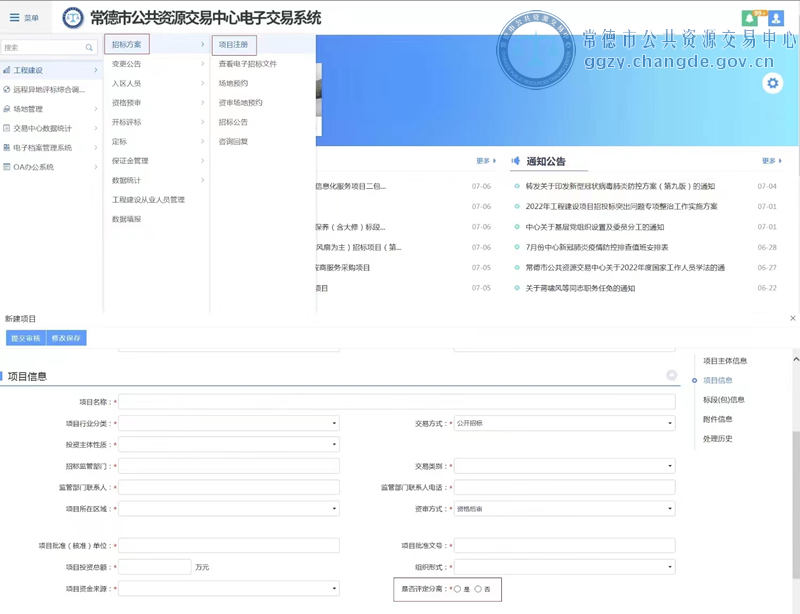Open 项目行业分类 dropdown
Viewport: 800px width, 614px height.
[229, 423]
